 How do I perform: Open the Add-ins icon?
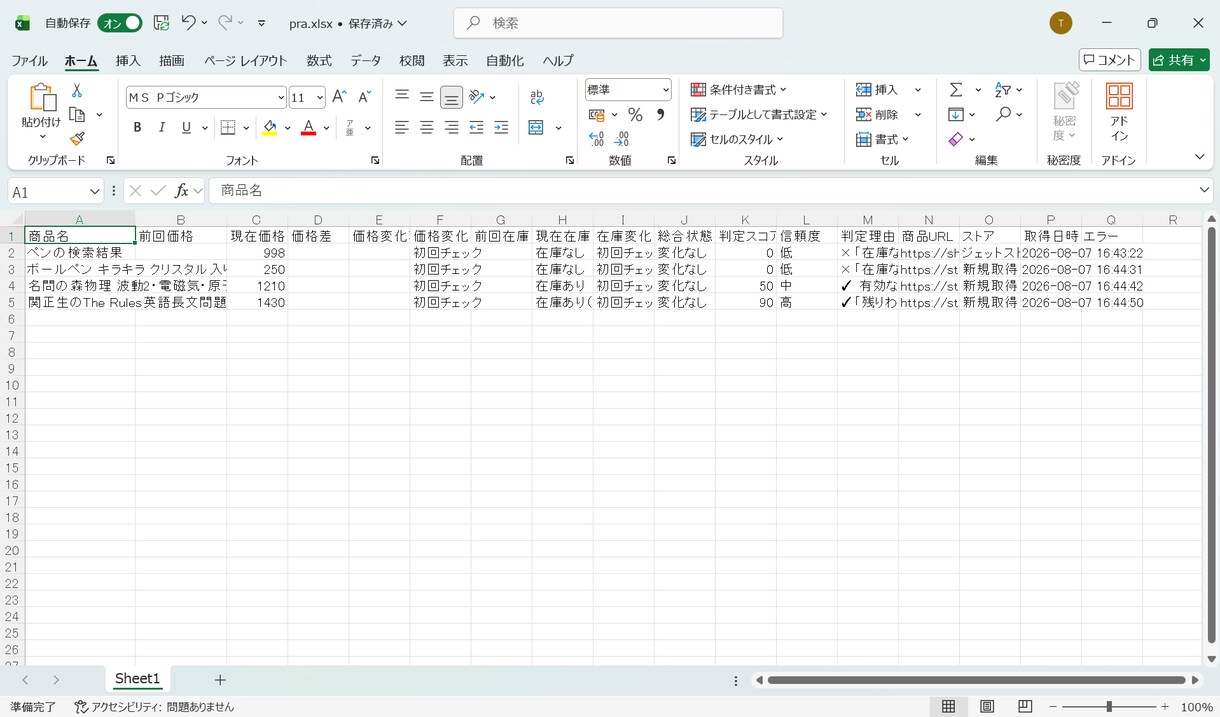coord(1119,112)
